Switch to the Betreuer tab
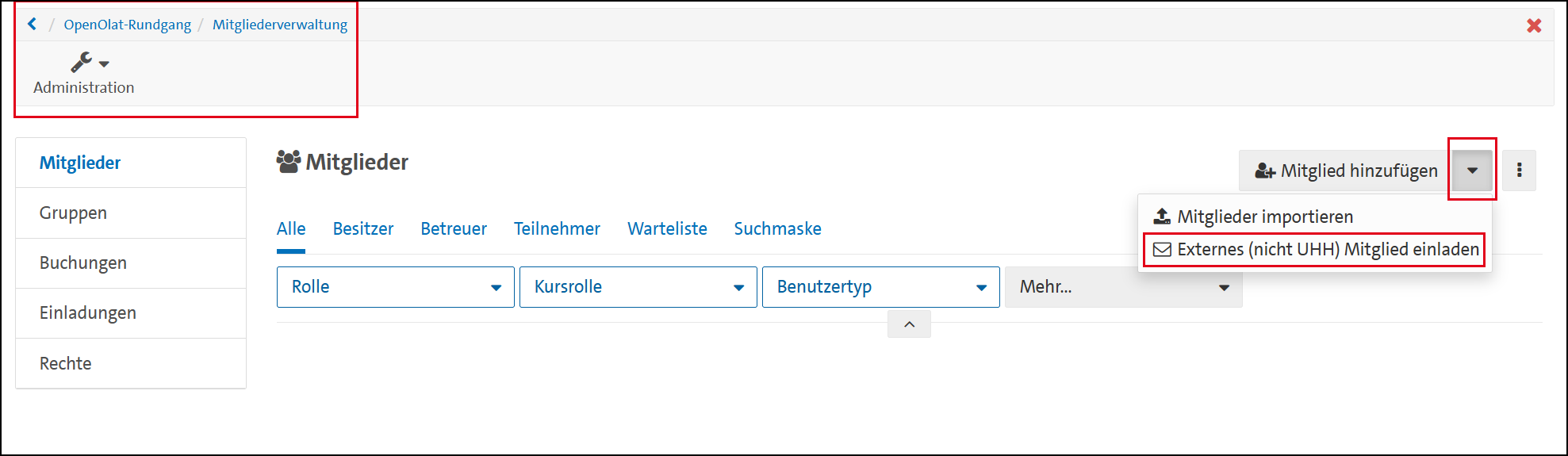Viewport: 1568px width, 456px height. 454,229
